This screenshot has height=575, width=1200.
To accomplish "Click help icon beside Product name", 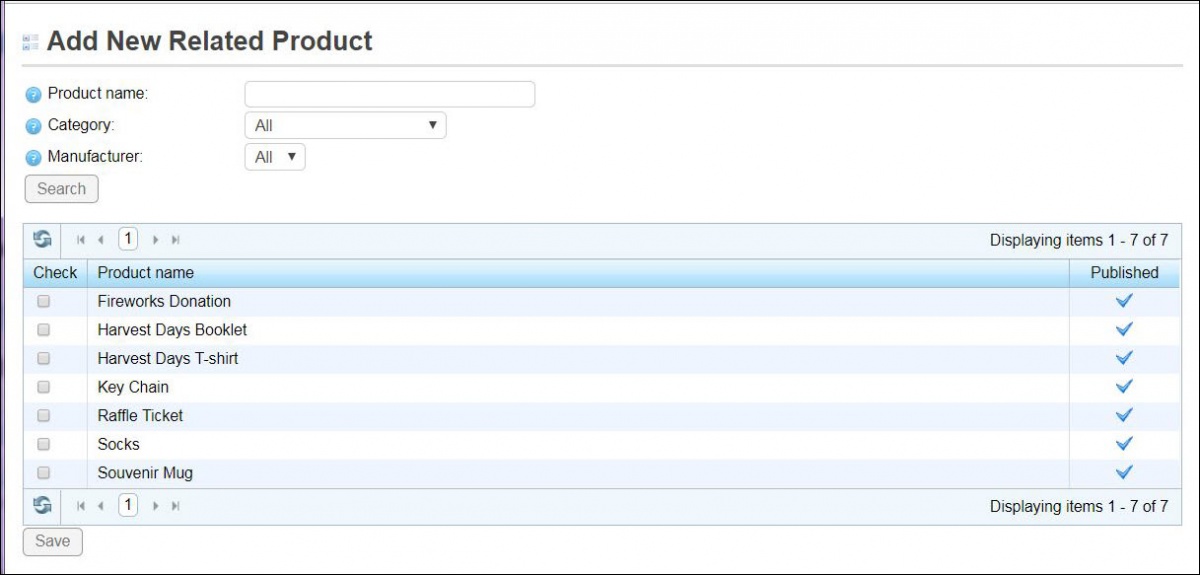I will click(33, 94).
